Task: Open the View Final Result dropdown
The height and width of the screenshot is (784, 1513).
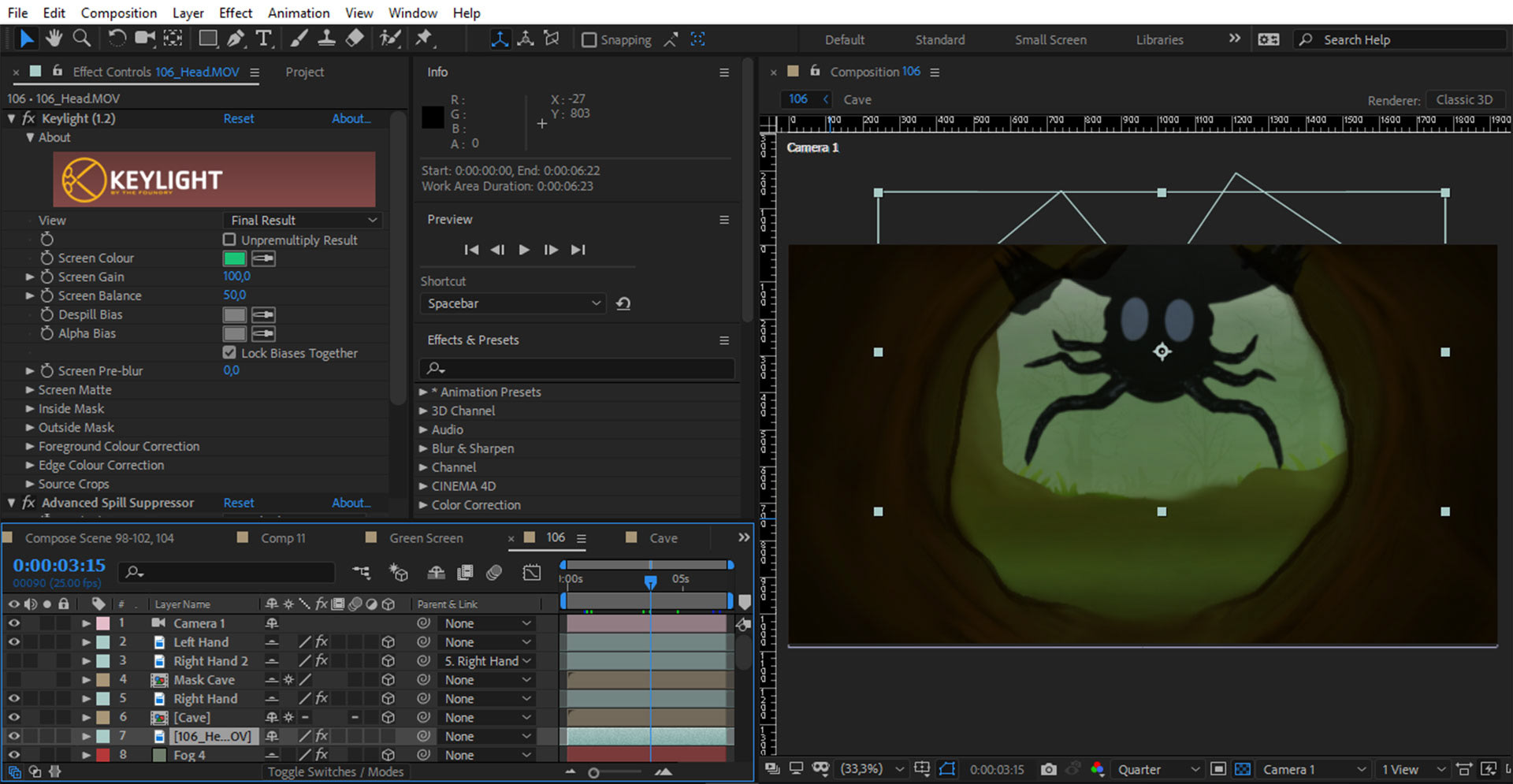Action: [x=303, y=221]
